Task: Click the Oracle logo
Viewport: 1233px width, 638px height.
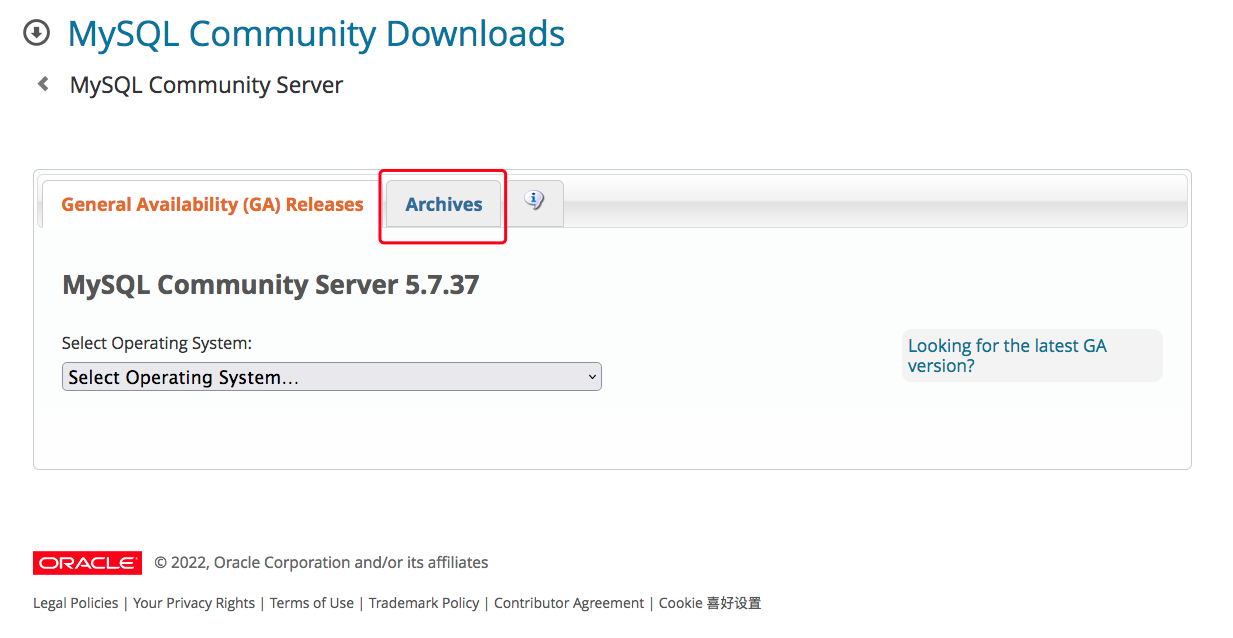Action: click(87, 563)
